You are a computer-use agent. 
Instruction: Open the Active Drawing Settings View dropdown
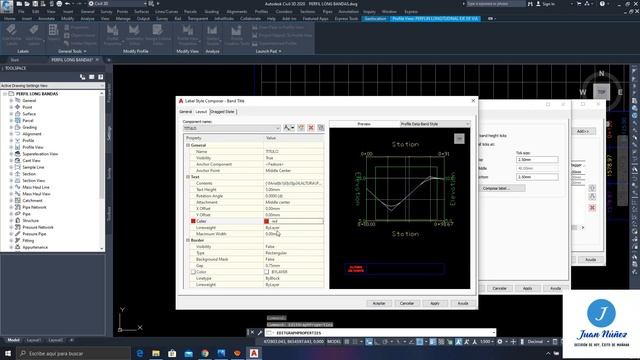tap(52, 86)
